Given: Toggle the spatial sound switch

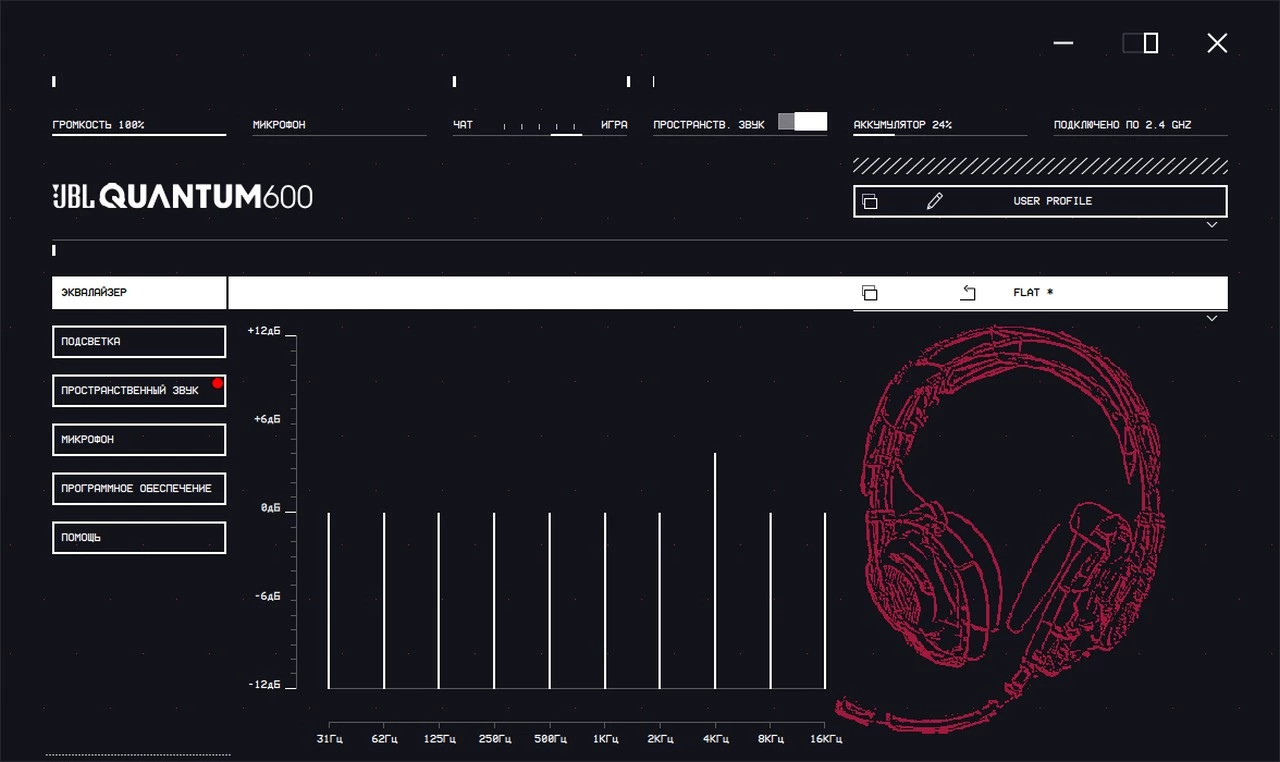Looking at the screenshot, I should 802,122.
